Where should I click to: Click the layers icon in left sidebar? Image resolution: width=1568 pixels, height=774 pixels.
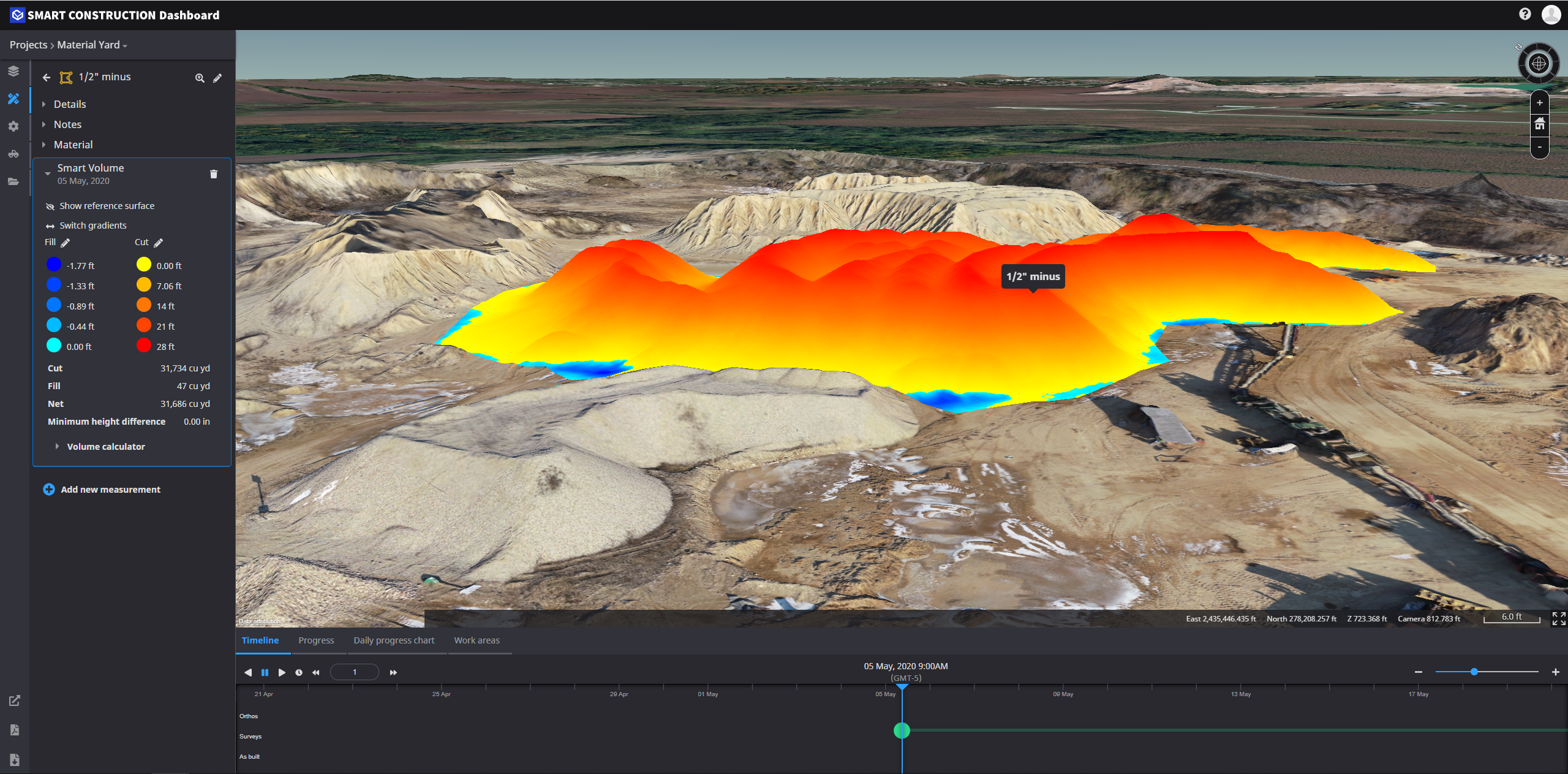(13, 71)
